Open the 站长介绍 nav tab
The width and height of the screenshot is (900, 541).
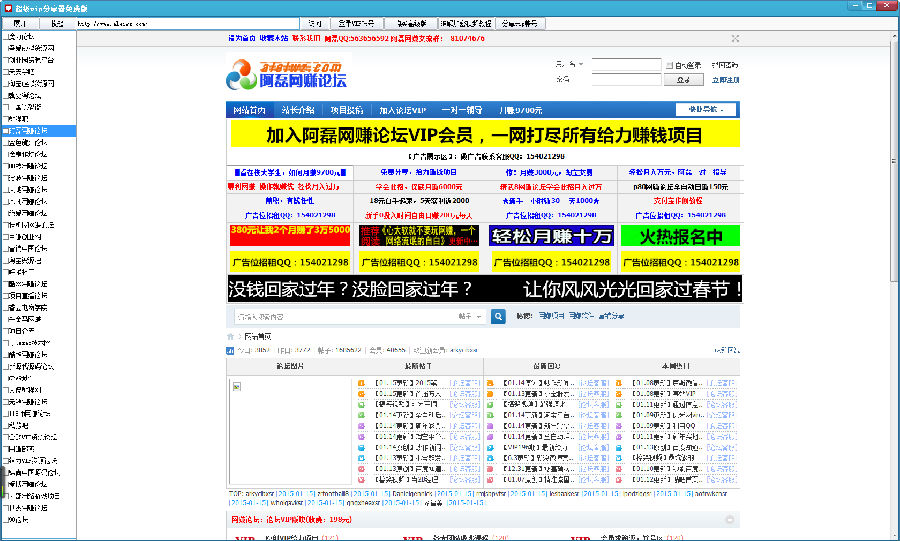click(297, 110)
